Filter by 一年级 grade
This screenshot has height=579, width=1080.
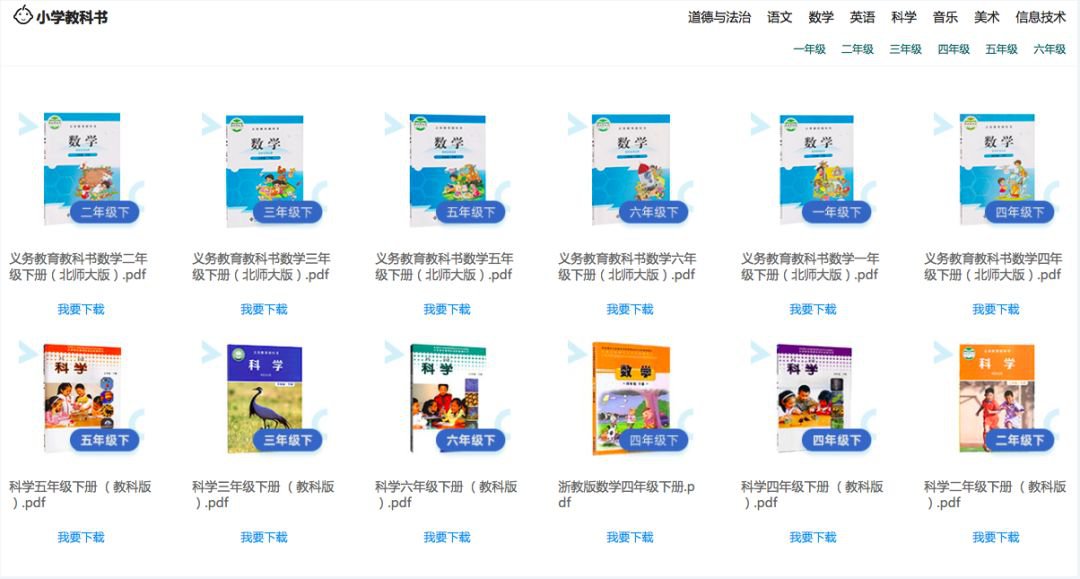click(809, 49)
